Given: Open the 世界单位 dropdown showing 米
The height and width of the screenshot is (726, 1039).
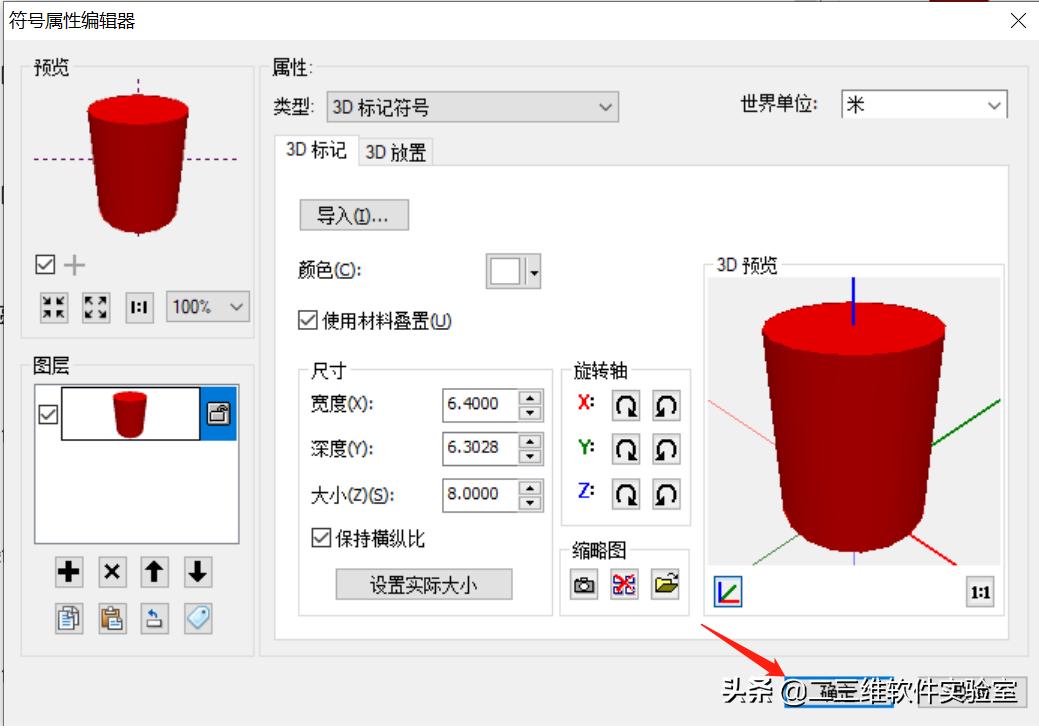Looking at the screenshot, I should 994,104.
